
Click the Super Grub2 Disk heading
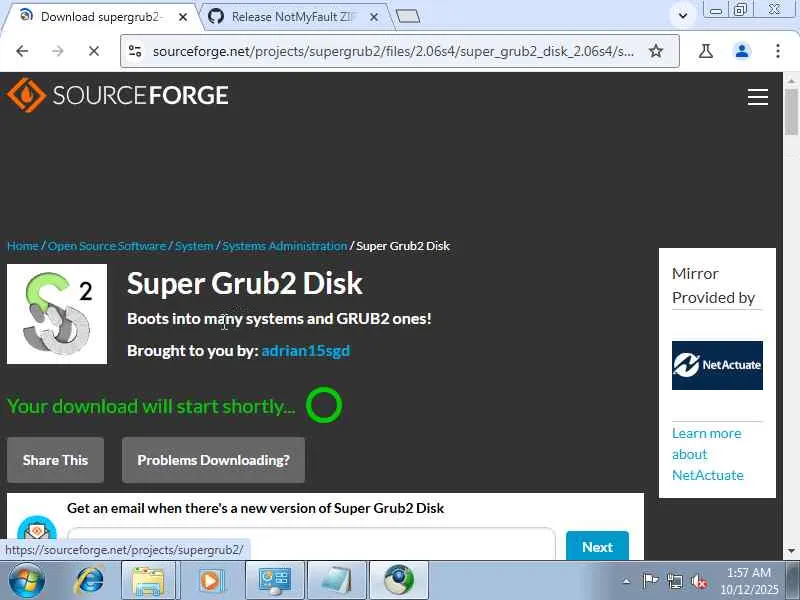point(245,283)
